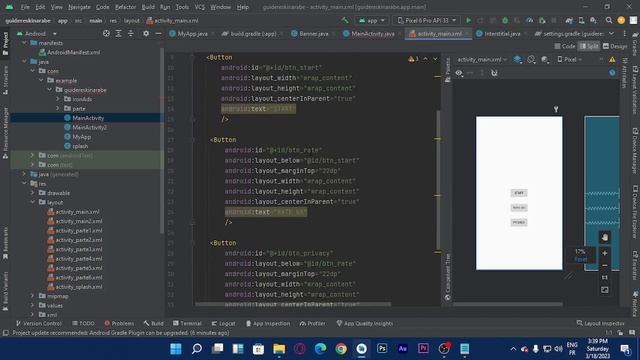The image size is (640, 360).
Task: Open the Gradle tool window on right edge
Action: coord(635,43)
